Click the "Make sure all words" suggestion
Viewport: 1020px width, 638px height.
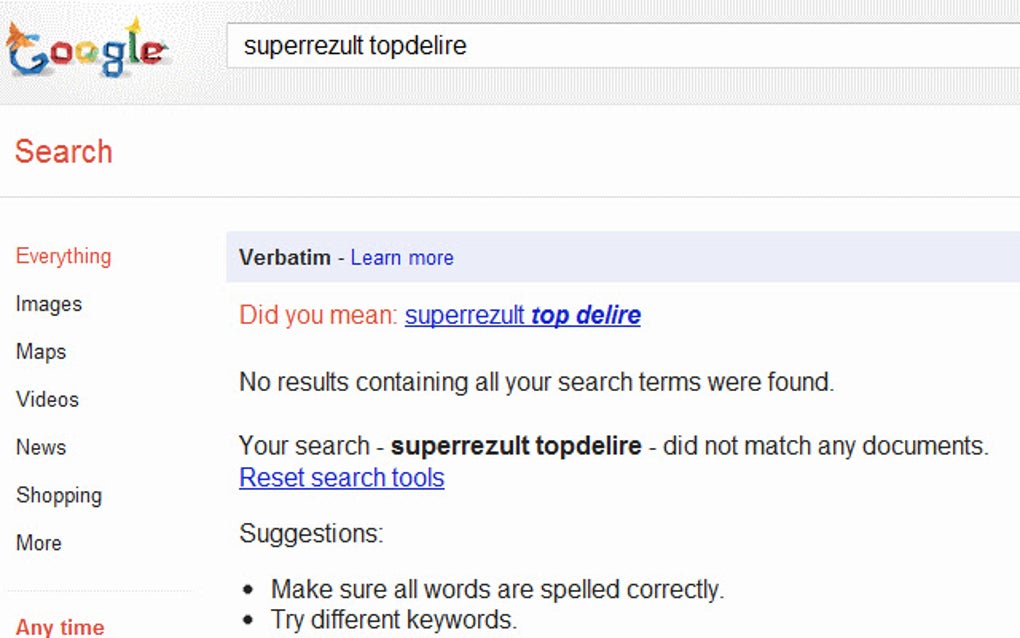click(x=497, y=589)
